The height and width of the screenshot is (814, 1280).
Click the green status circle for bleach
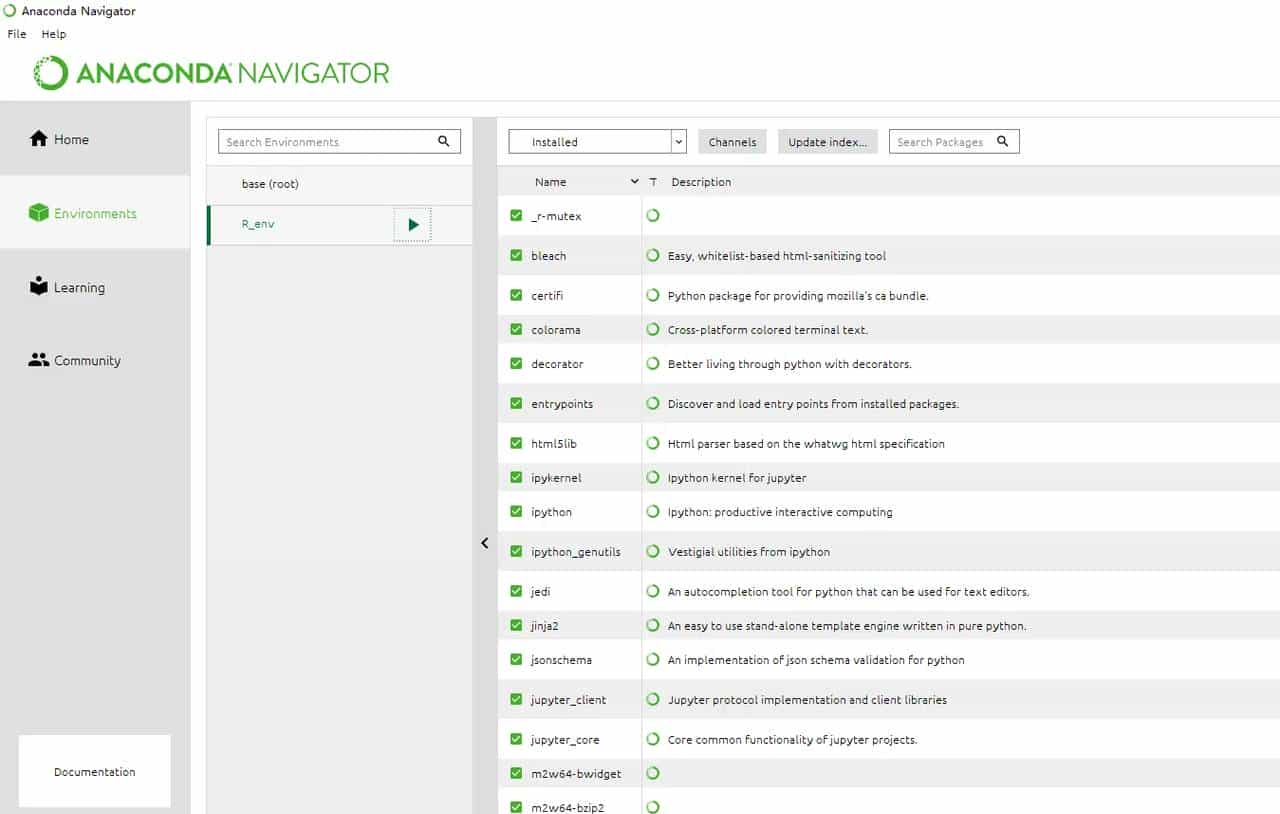[653, 256]
